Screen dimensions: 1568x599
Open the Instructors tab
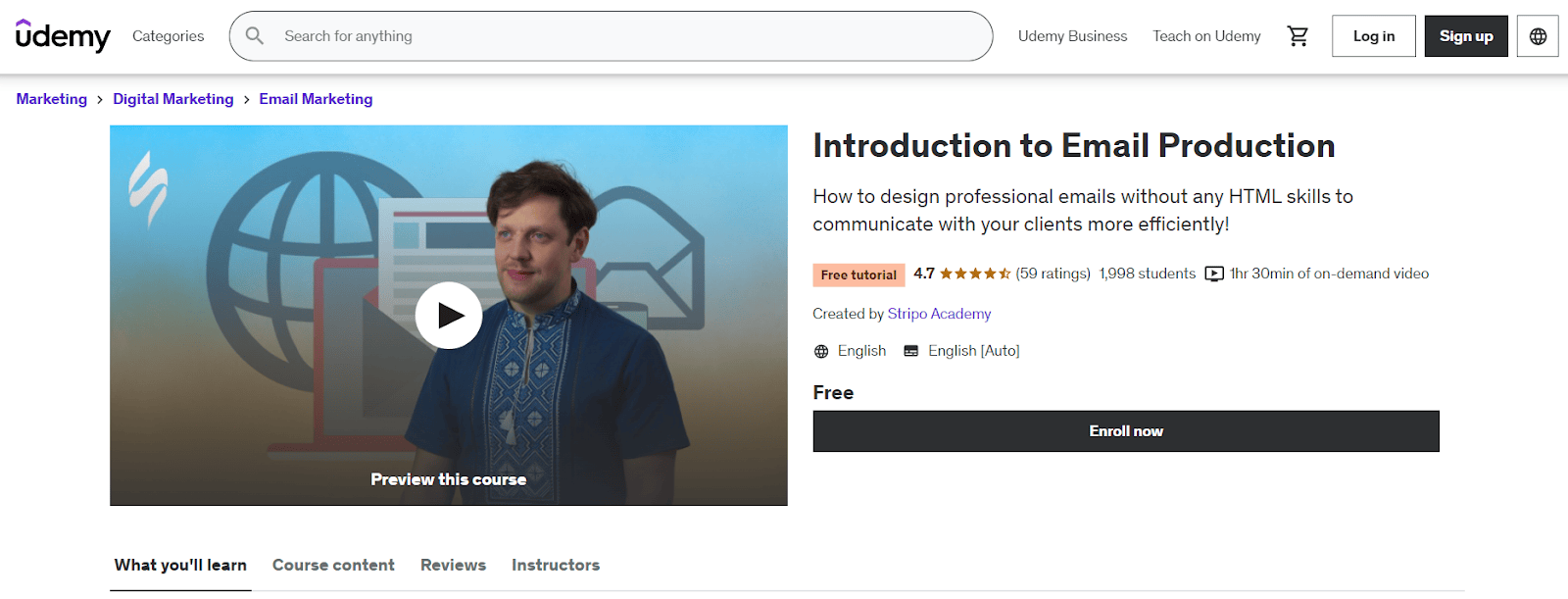555,565
